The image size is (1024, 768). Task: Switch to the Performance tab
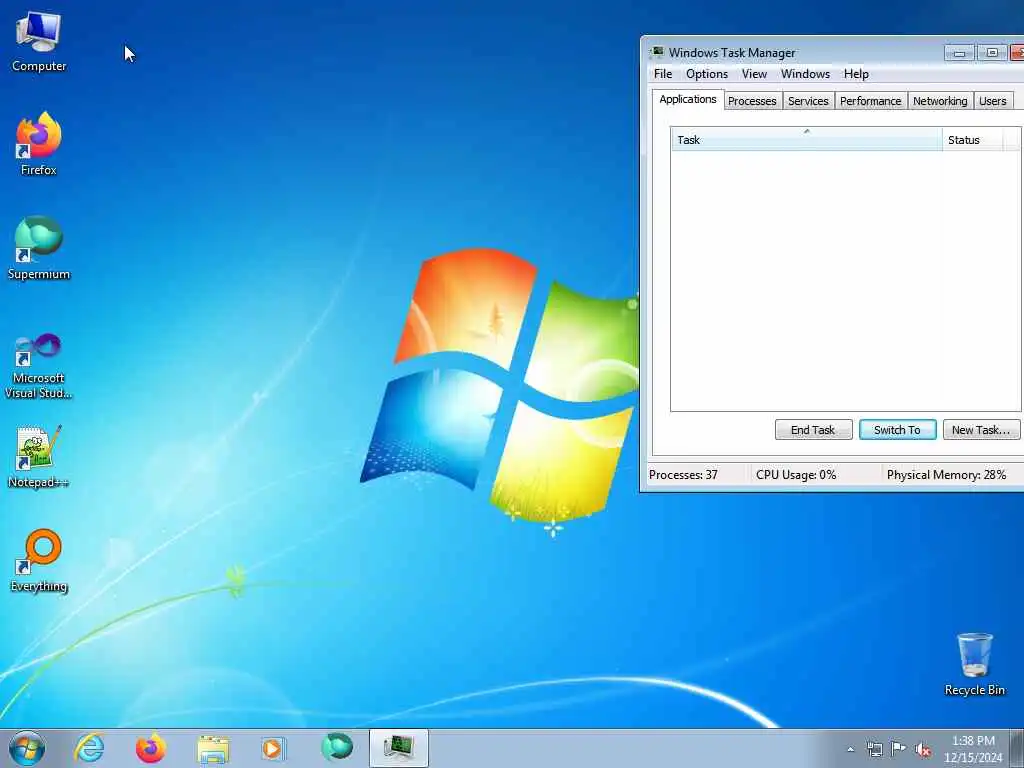(871, 101)
